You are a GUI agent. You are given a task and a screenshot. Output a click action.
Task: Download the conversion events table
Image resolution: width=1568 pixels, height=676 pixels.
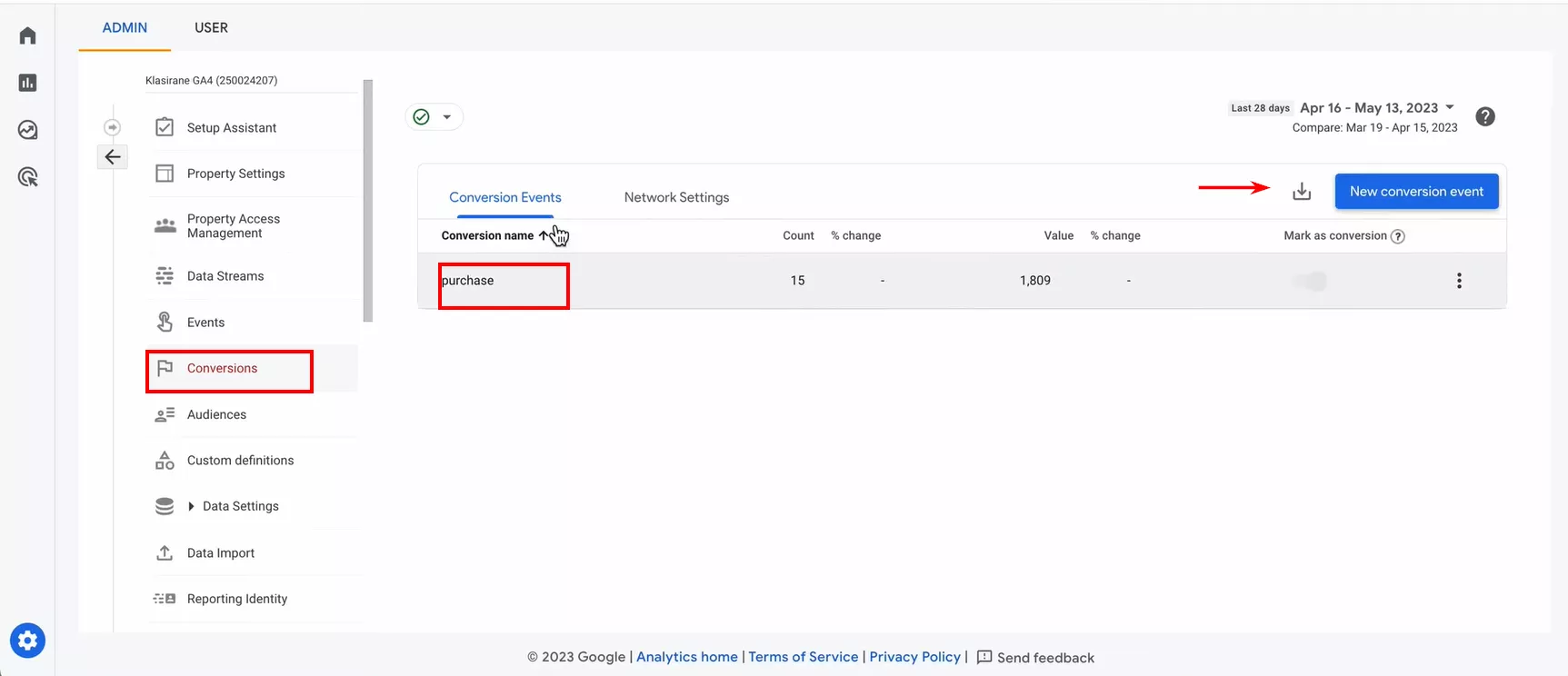1302,192
